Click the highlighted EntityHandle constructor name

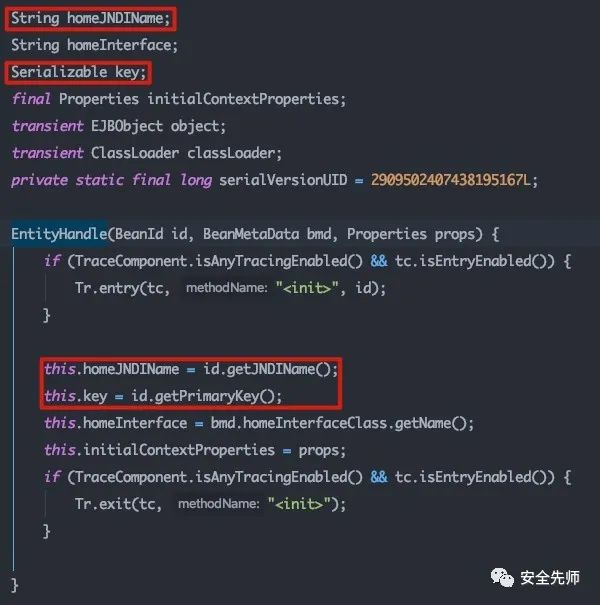pyautogui.click(x=59, y=234)
